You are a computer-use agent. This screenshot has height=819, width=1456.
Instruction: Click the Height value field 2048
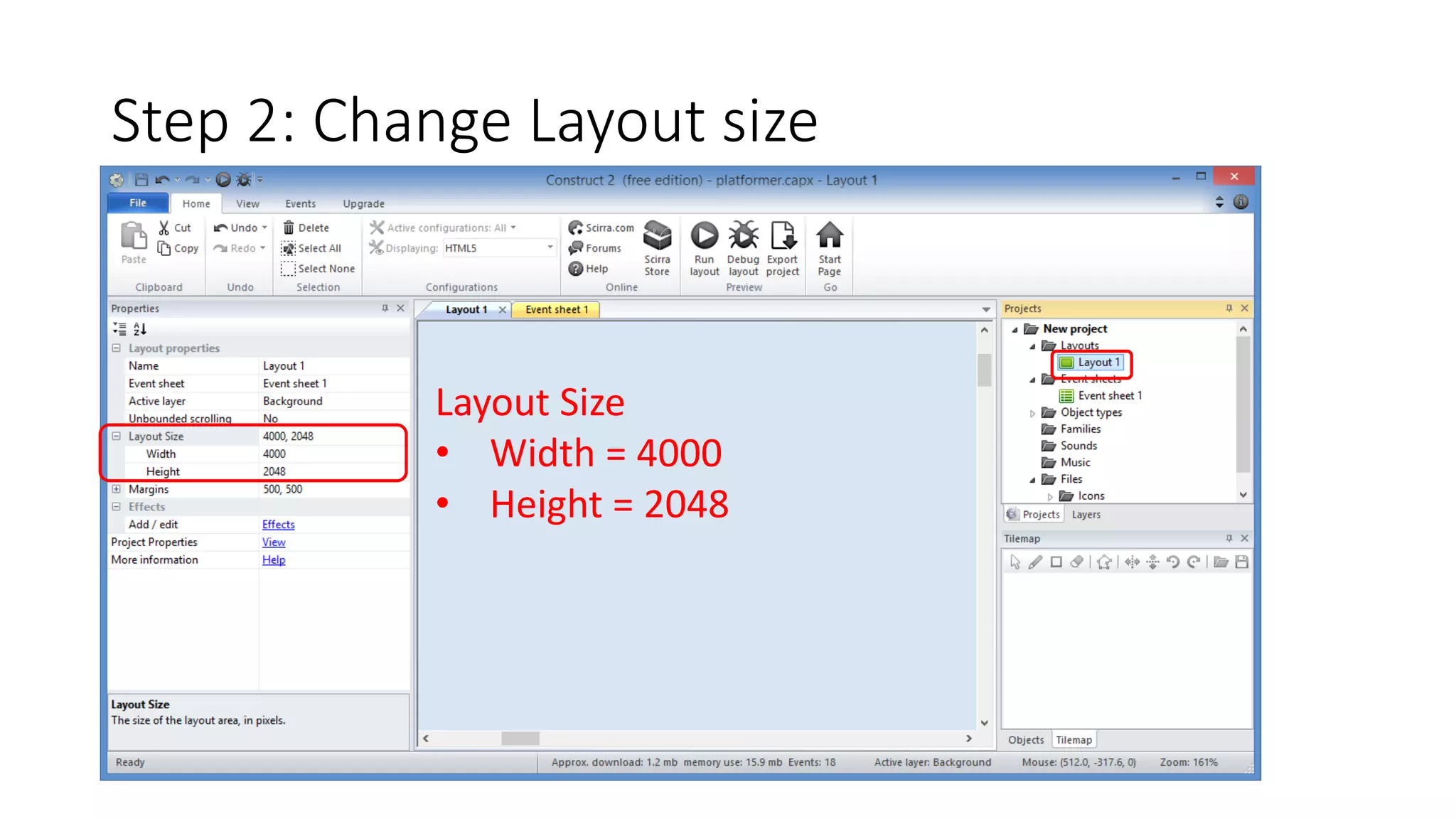click(333, 472)
